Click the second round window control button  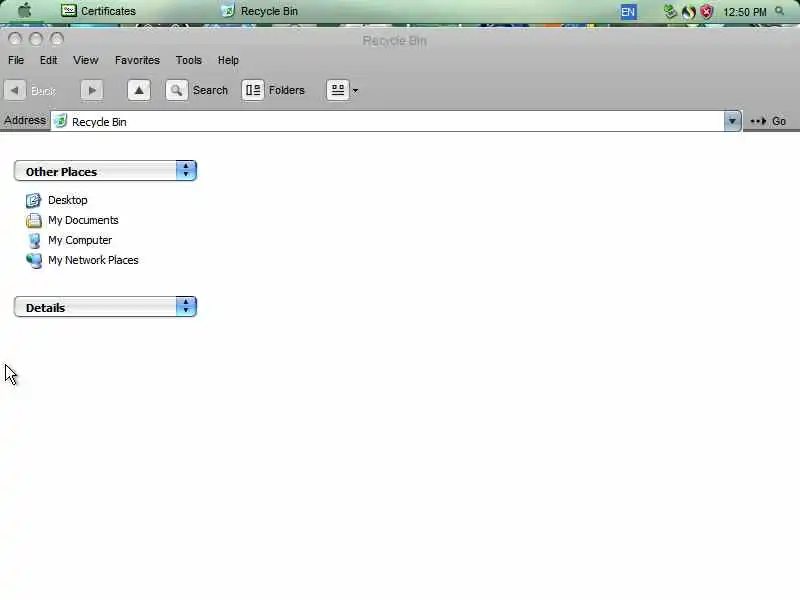pyautogui.click(x=36, y=39)
